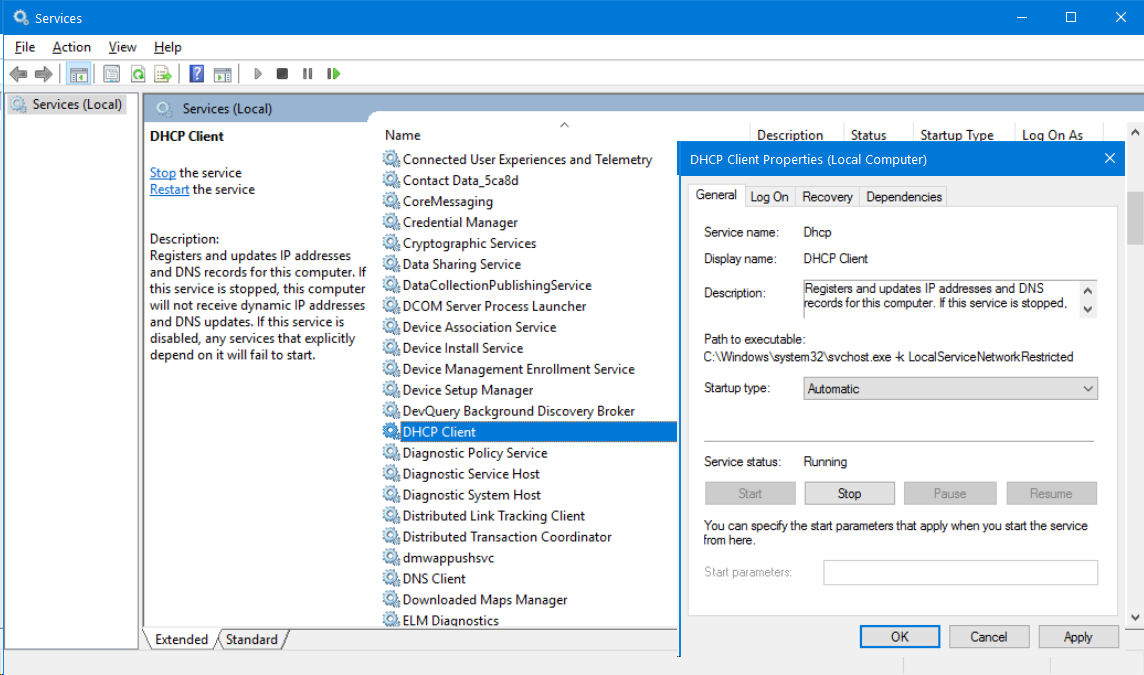1144x675 pixels.
Task: Select Services (Local) tree node
Action: click(67, 104)
